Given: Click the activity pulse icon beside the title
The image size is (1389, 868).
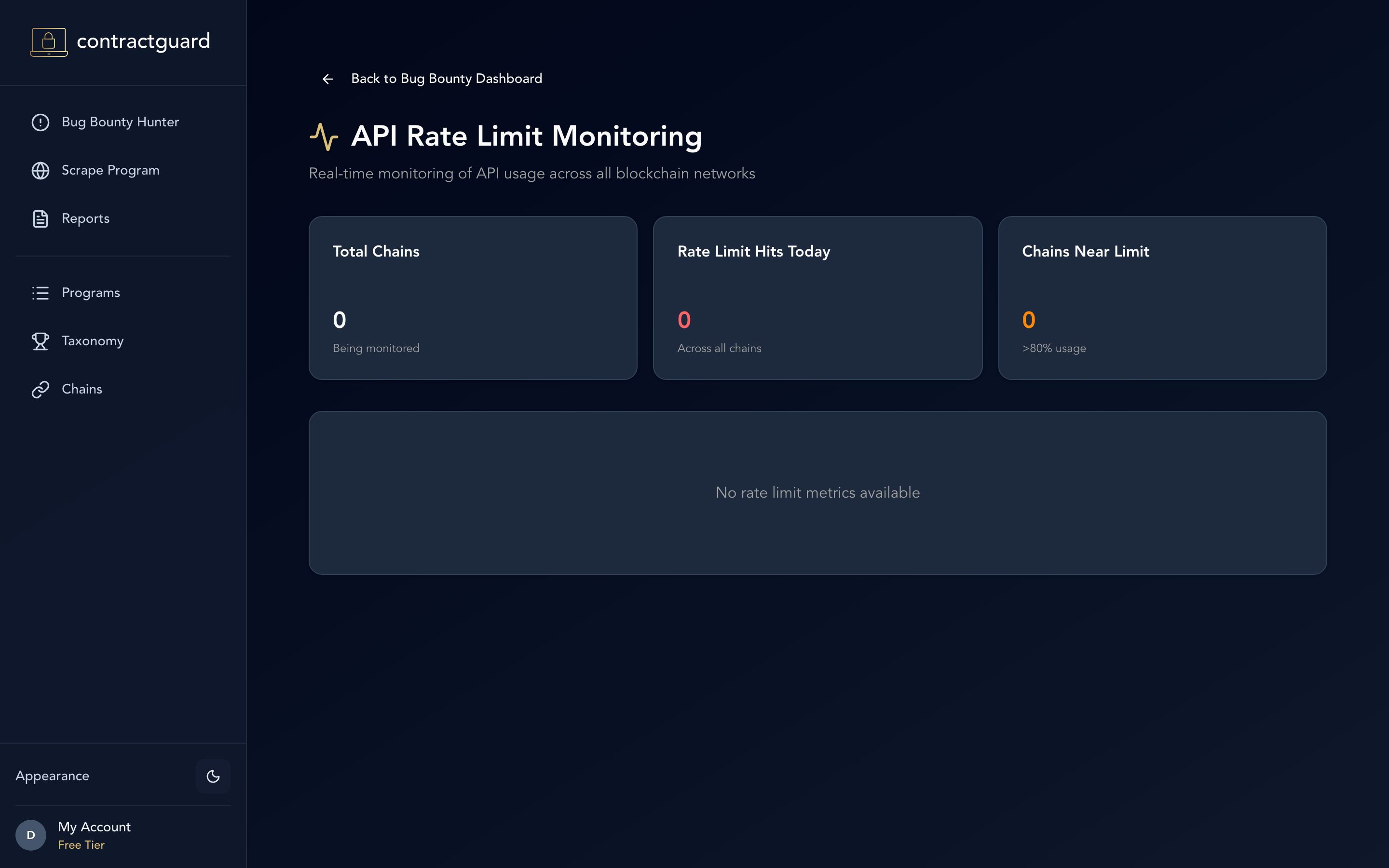Looking at the screenshot, I should (x=324, y=136).
